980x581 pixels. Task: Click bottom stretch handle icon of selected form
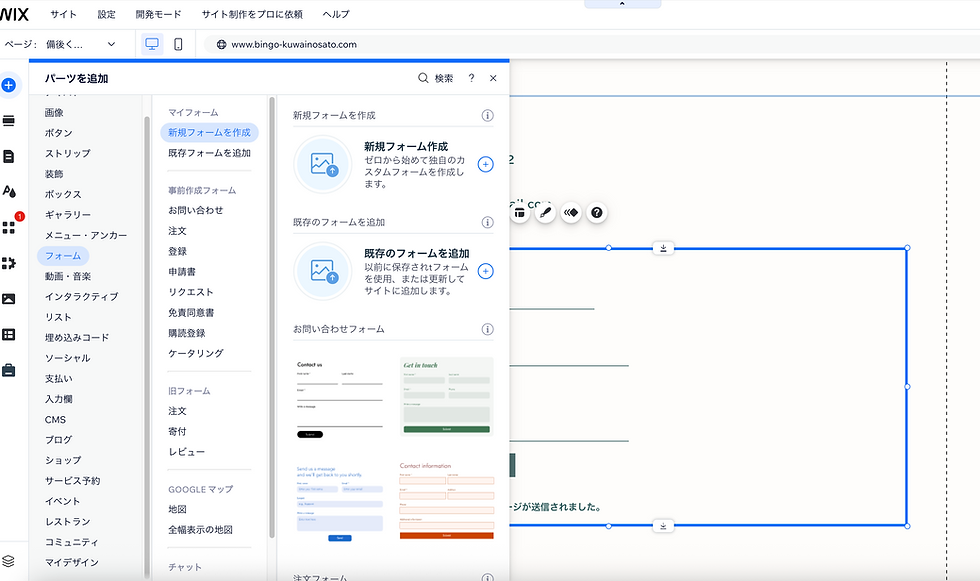[x=663, y=526]
